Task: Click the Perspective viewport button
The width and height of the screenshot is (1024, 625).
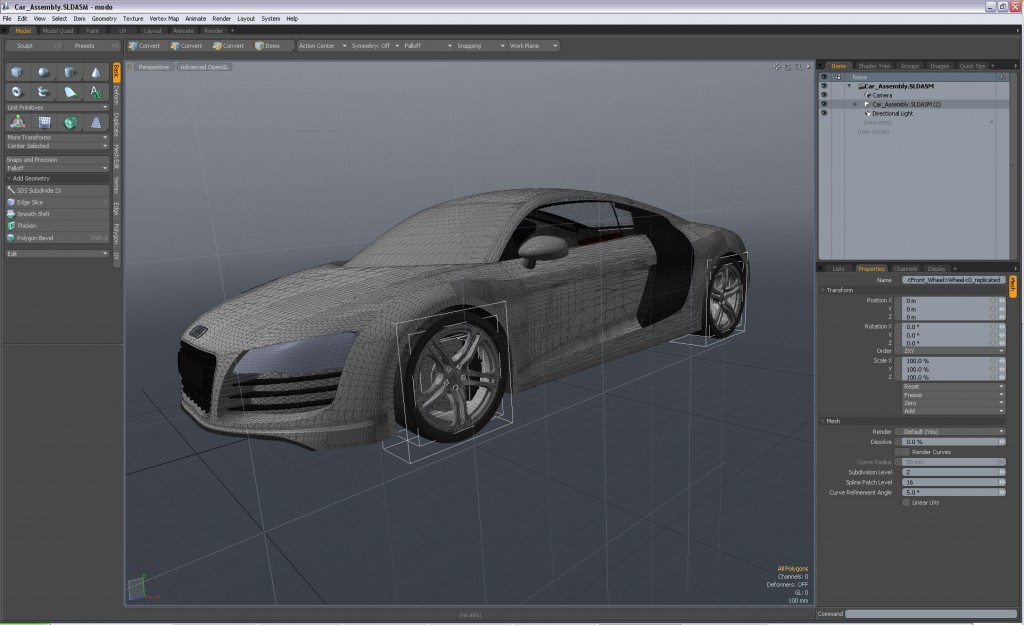Action: [154, 67]
